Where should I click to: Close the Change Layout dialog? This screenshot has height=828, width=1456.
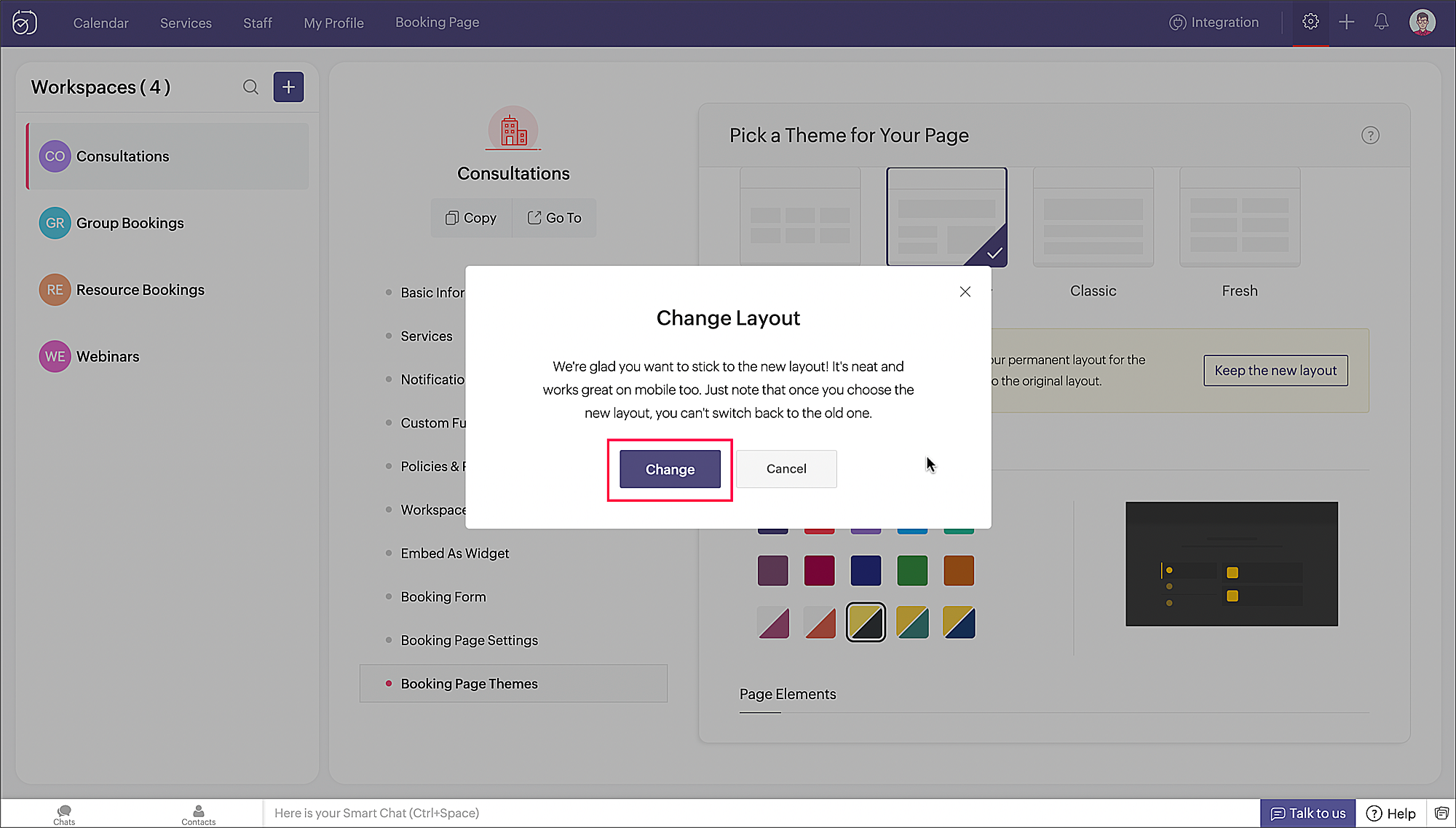pos(965,292)
